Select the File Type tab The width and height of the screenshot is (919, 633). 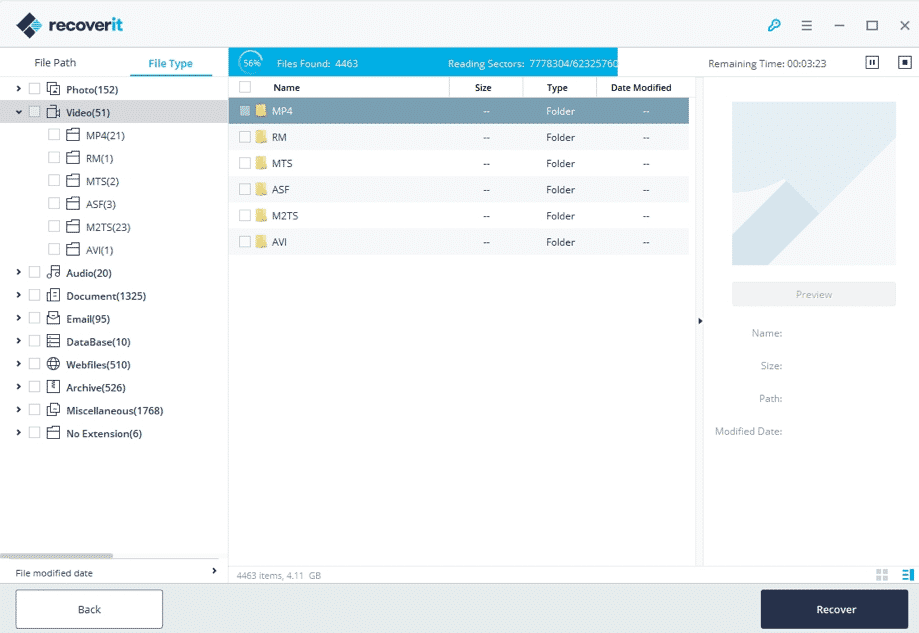[170, 64]
